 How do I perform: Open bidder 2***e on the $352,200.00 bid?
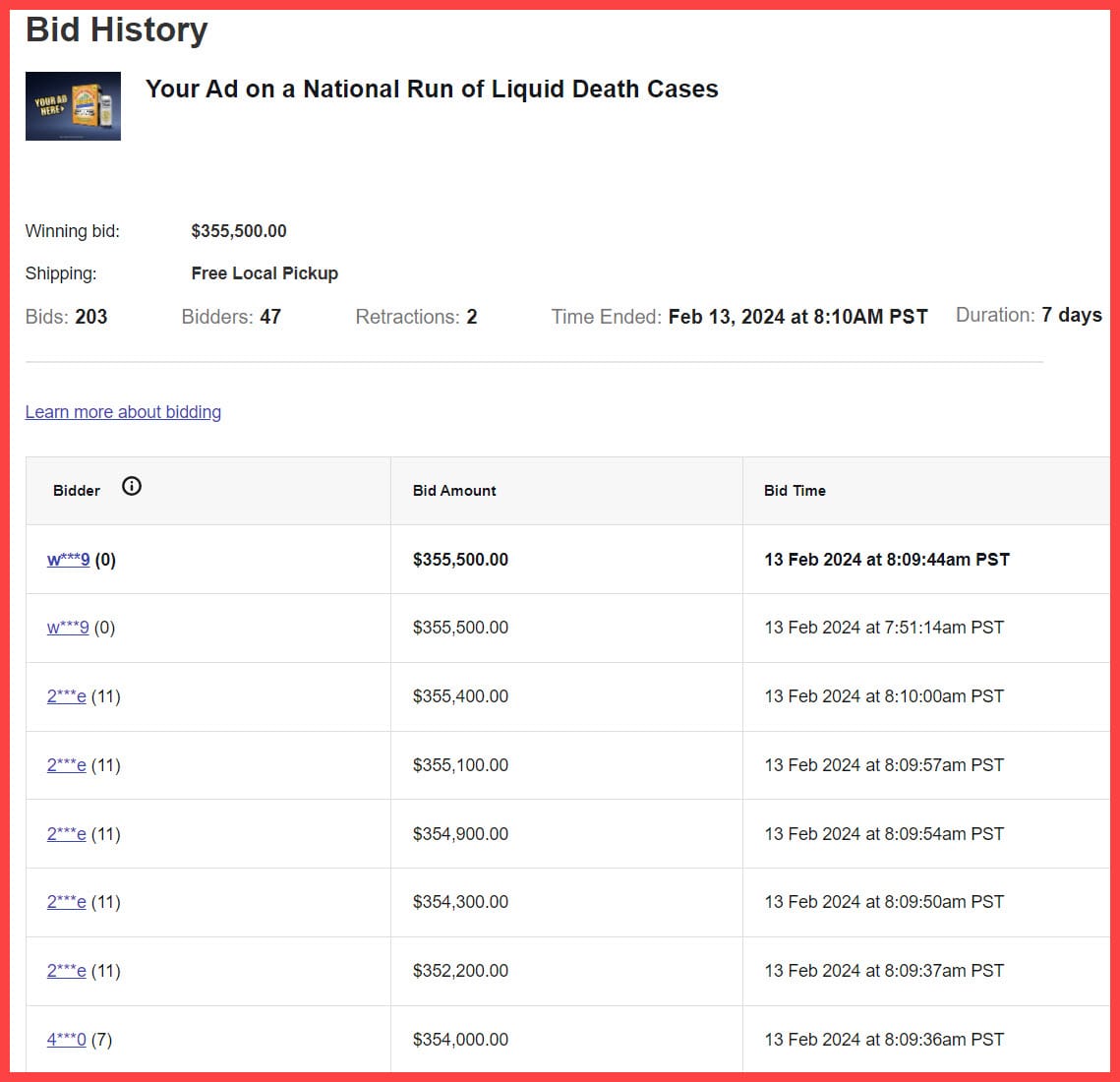66,971
